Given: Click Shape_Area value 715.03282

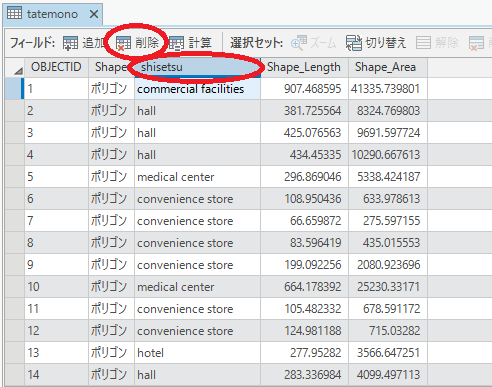Looking at the screenshot, I should [x=388, y=331].
